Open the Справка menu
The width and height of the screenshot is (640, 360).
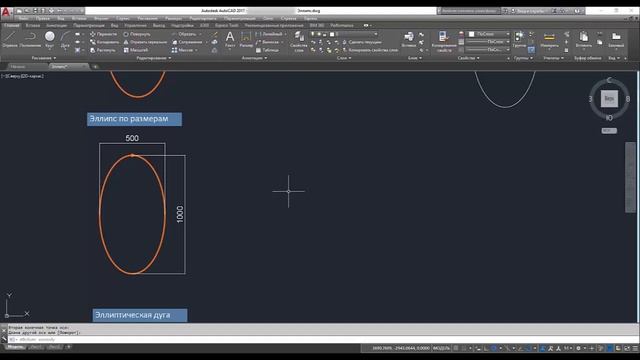pos(288,18)
